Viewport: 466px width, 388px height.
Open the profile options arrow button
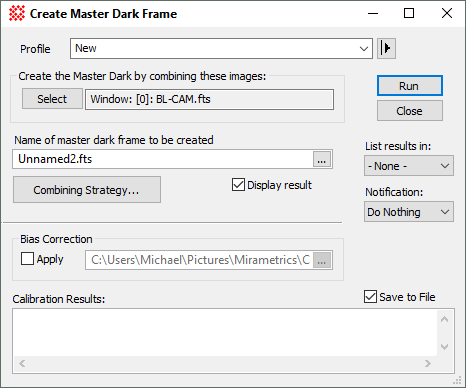(x=386, y=48)
